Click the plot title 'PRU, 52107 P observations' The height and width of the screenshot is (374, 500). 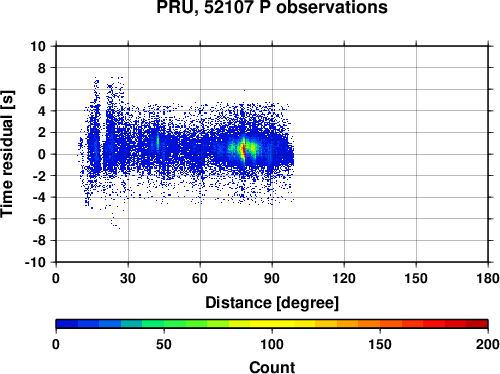272,7
